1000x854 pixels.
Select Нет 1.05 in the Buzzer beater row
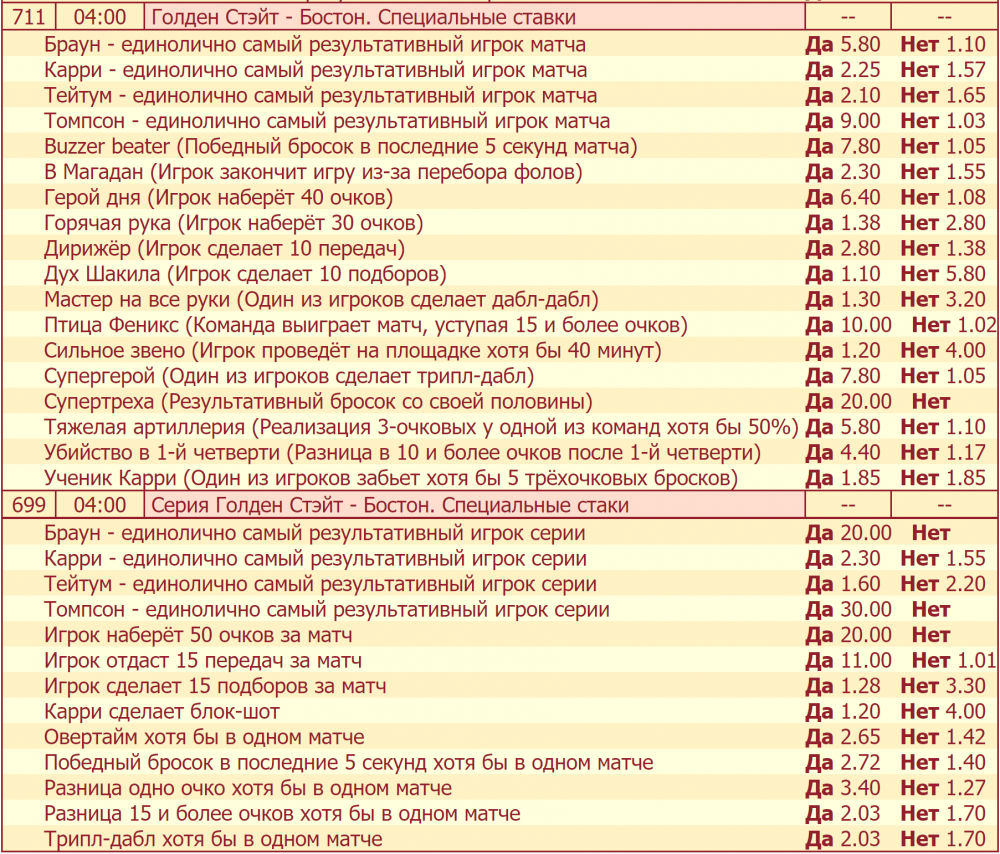[943, 147]
